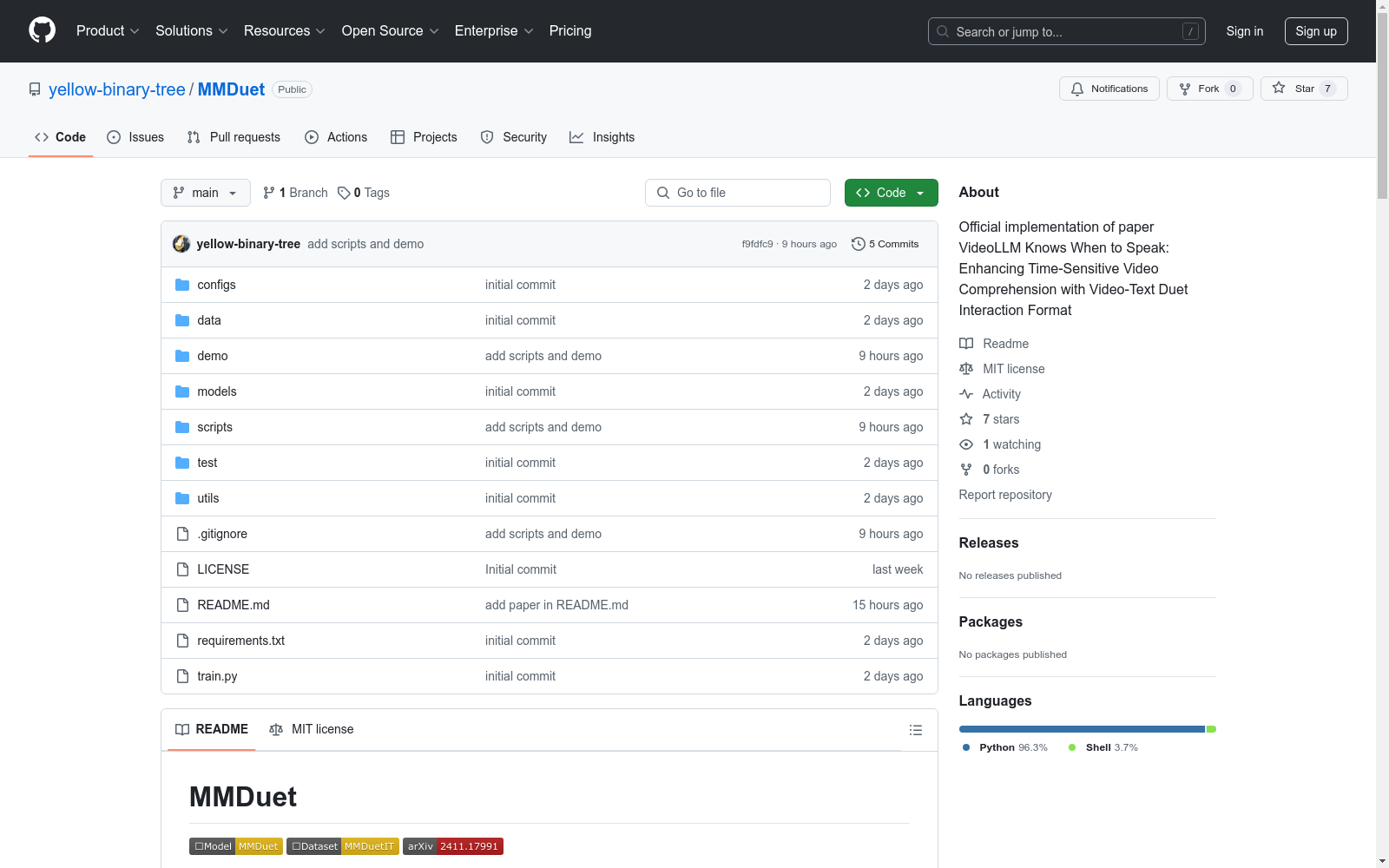This screenshot has width=1389, height=868.
Task: Click the fork icon beside 0 forks
Action: 966,470
